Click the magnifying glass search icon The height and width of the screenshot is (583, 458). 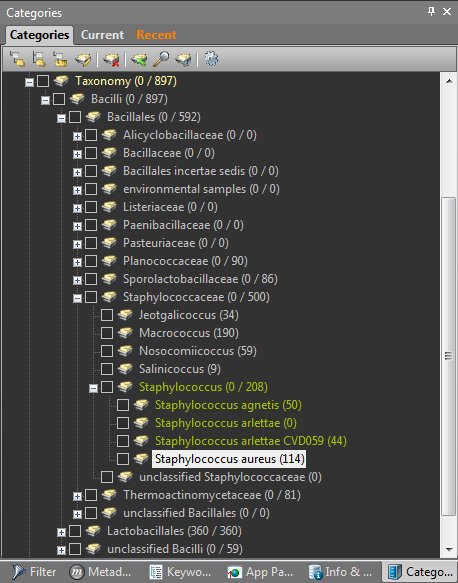[161, 59]
